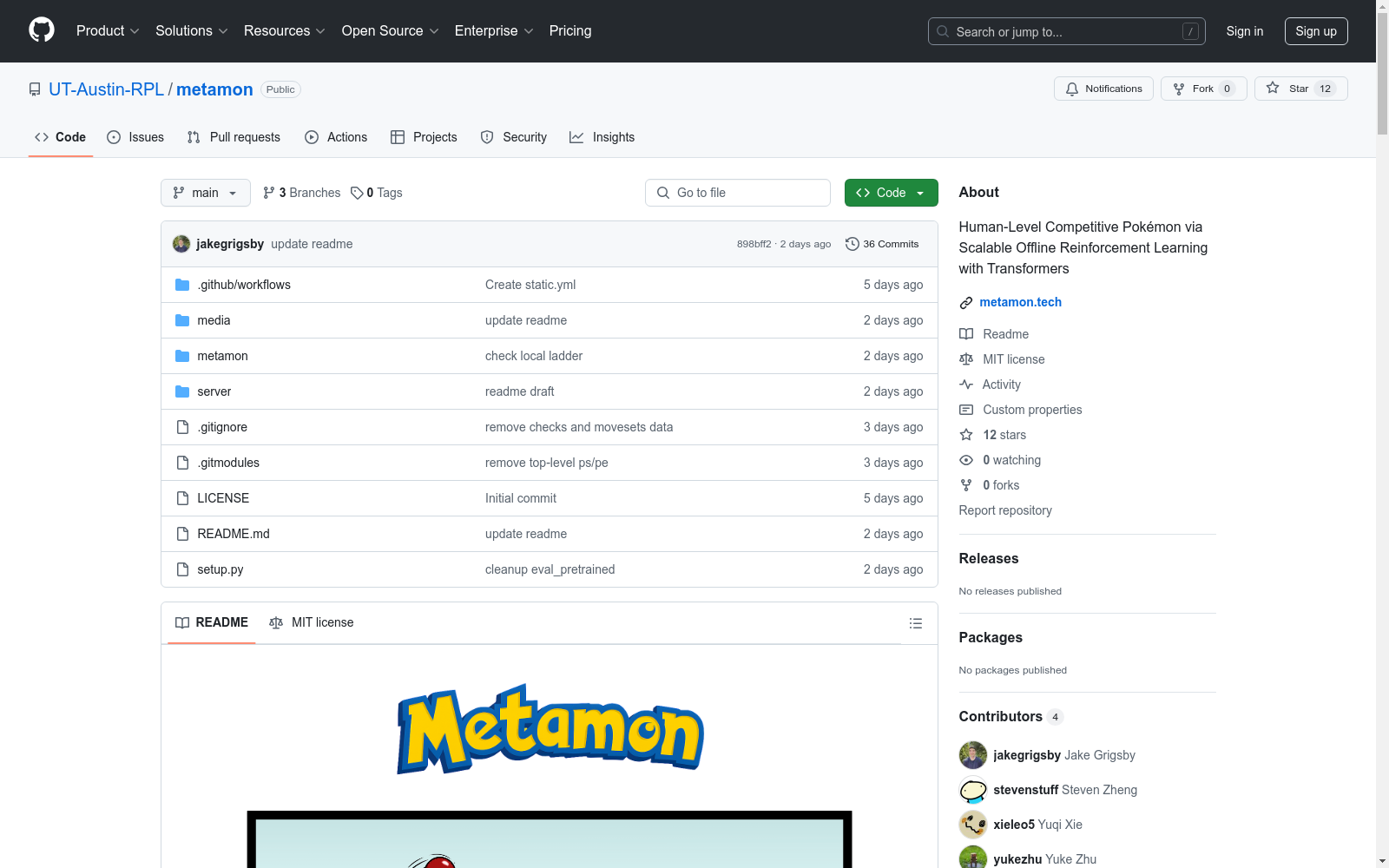
Task: Open the README.md file name
Action: click(234, 534)
